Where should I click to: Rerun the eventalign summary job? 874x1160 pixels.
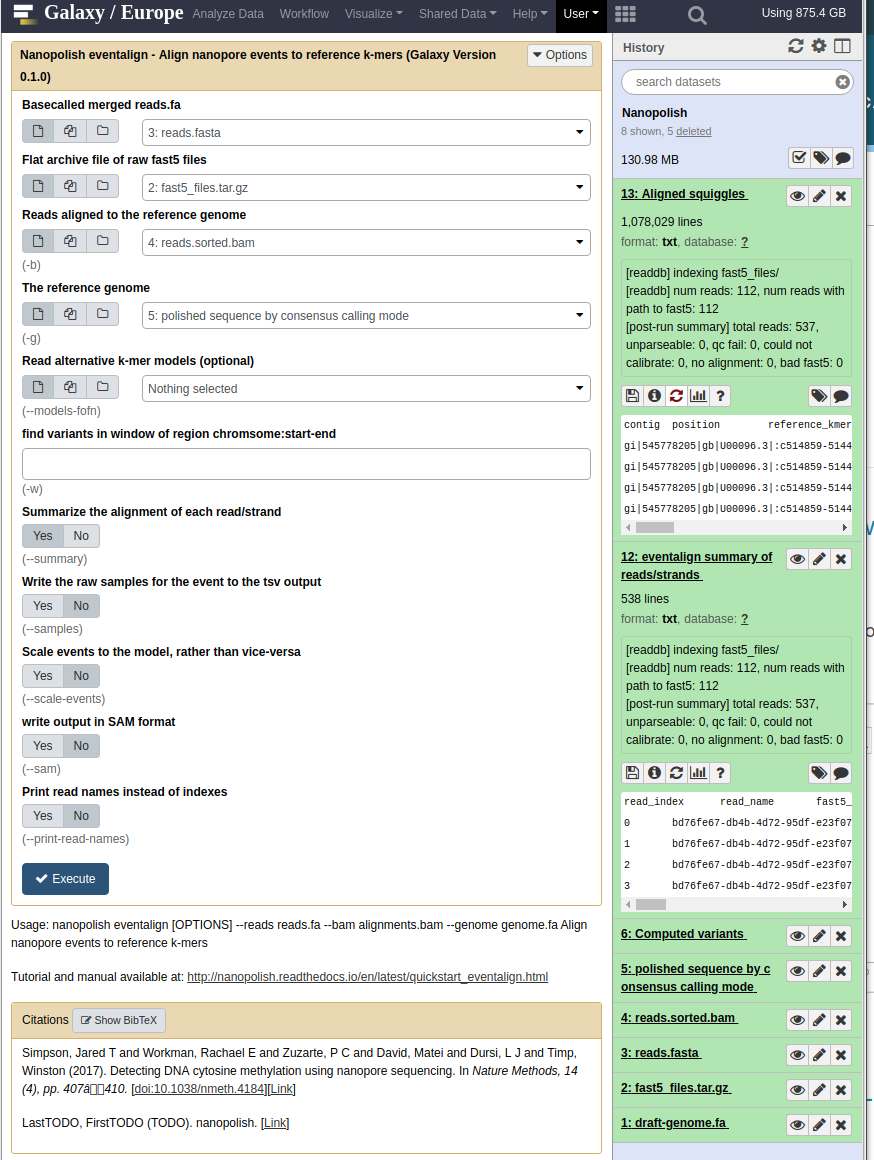tap(676, 773)
